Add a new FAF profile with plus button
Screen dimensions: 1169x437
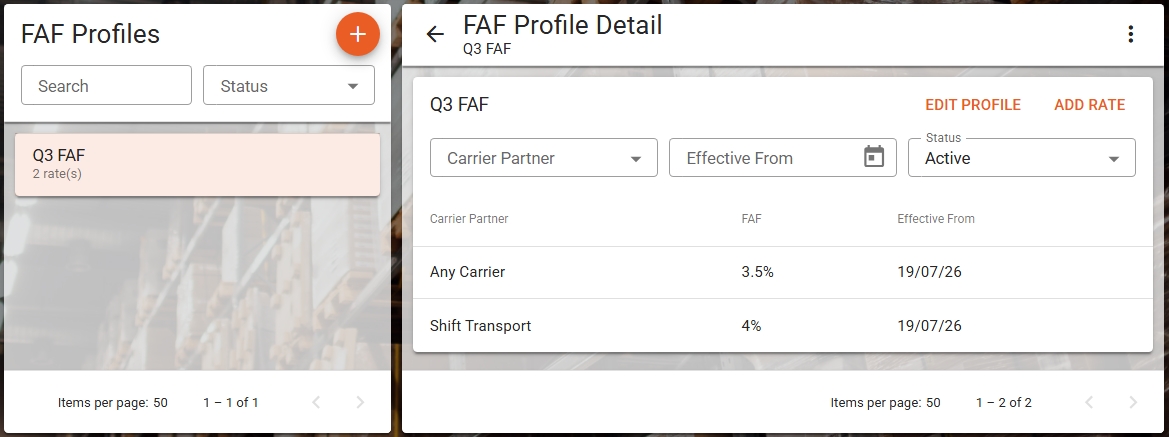point(358,34)
